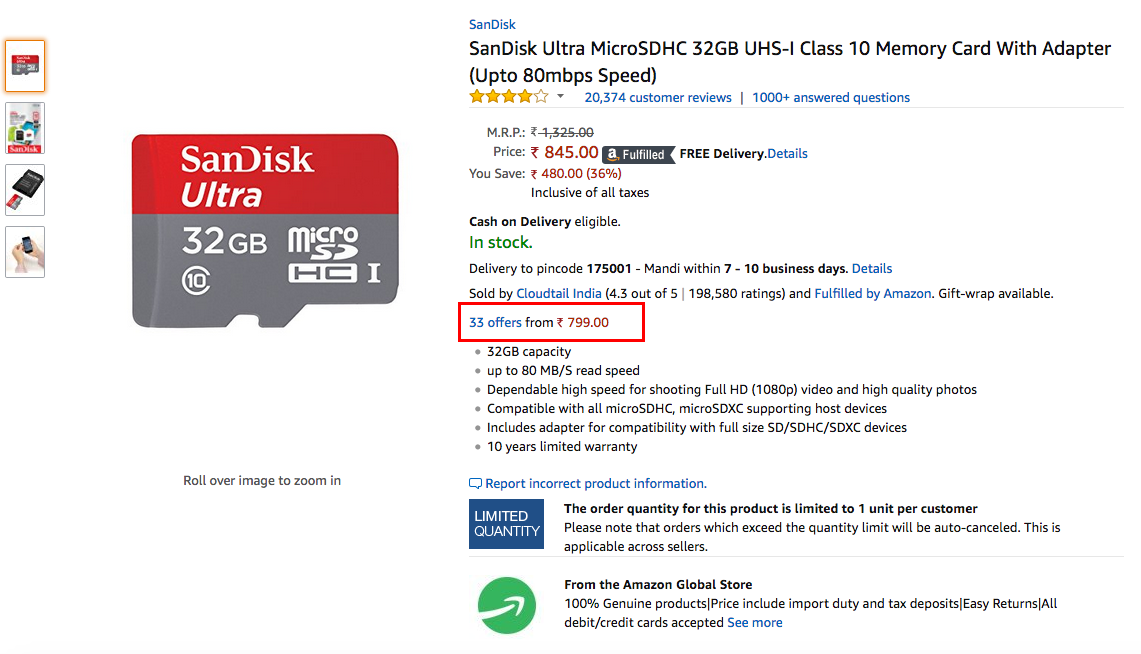Click See more for Global Store

click(755, 623)
